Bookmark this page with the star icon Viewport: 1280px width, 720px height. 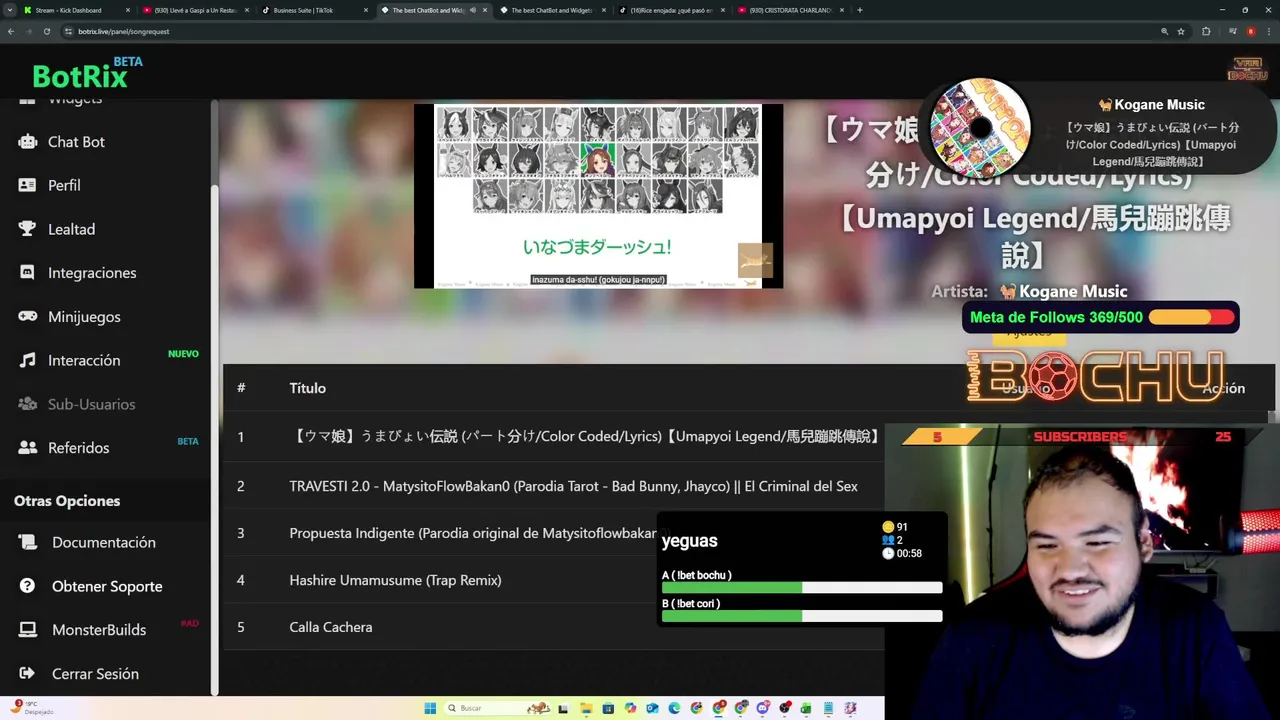point(1181,31)
